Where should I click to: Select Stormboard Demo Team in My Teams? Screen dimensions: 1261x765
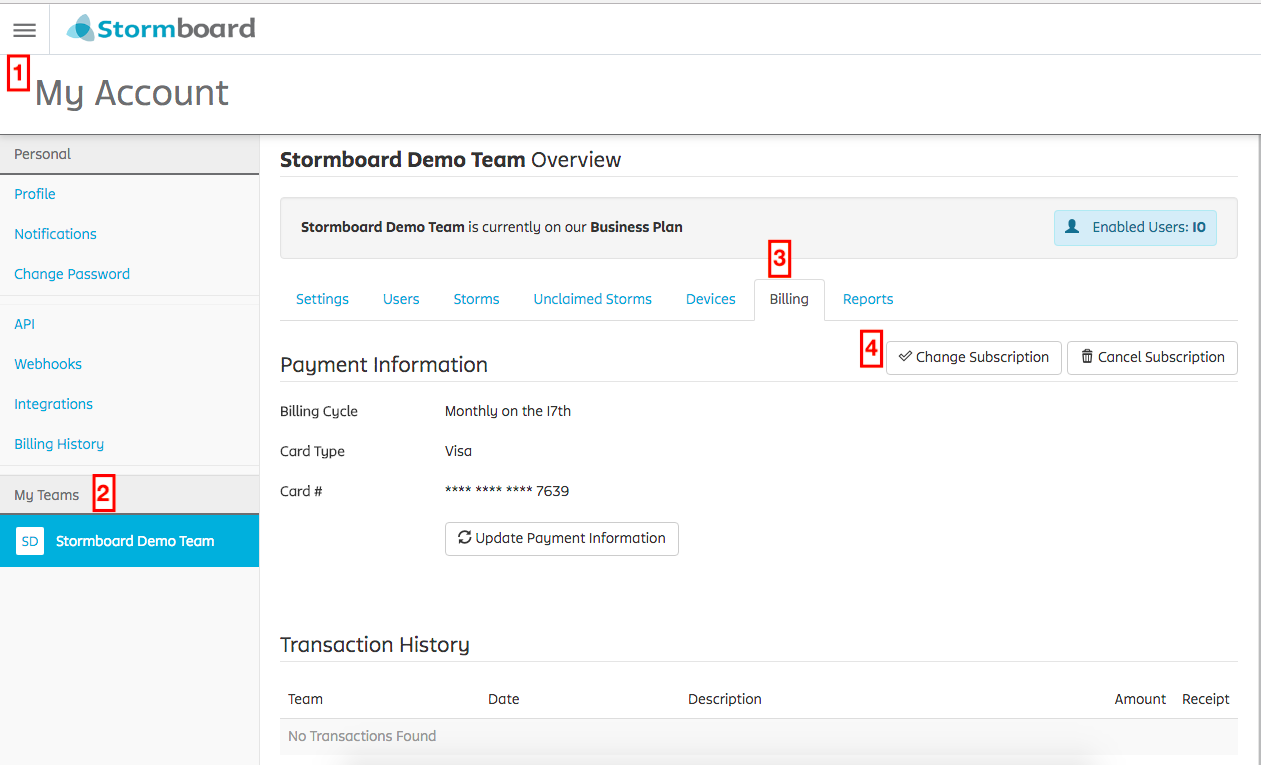pyautogui.click(x=129, y=541)
